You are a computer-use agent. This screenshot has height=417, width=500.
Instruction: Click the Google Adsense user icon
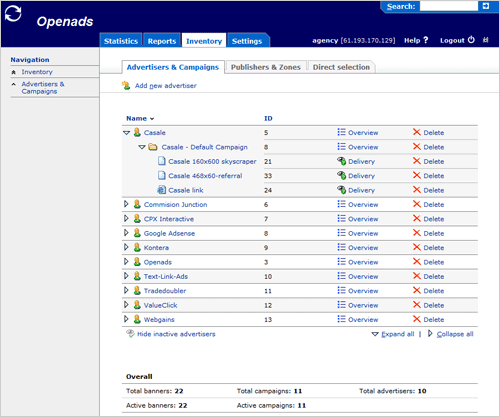(x=137, y=233)
